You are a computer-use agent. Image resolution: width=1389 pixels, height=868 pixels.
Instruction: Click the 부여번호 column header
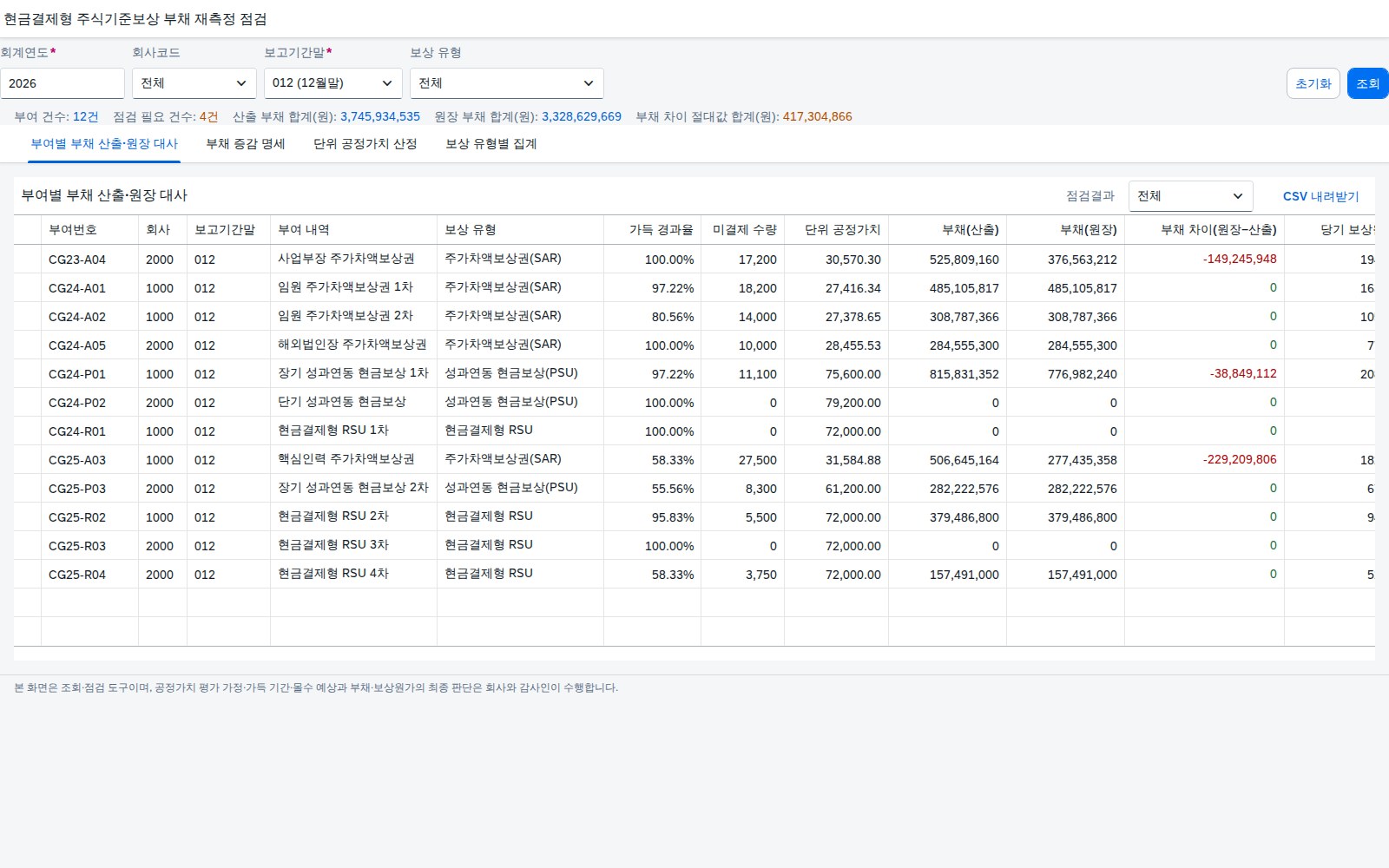[90, 230]
